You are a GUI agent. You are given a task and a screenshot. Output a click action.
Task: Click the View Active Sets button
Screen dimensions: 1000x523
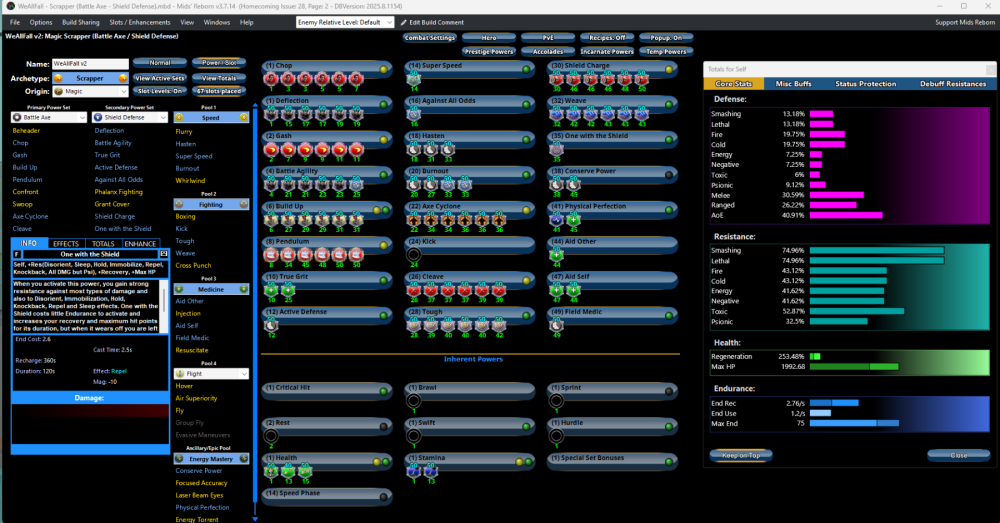click(160, 77)
